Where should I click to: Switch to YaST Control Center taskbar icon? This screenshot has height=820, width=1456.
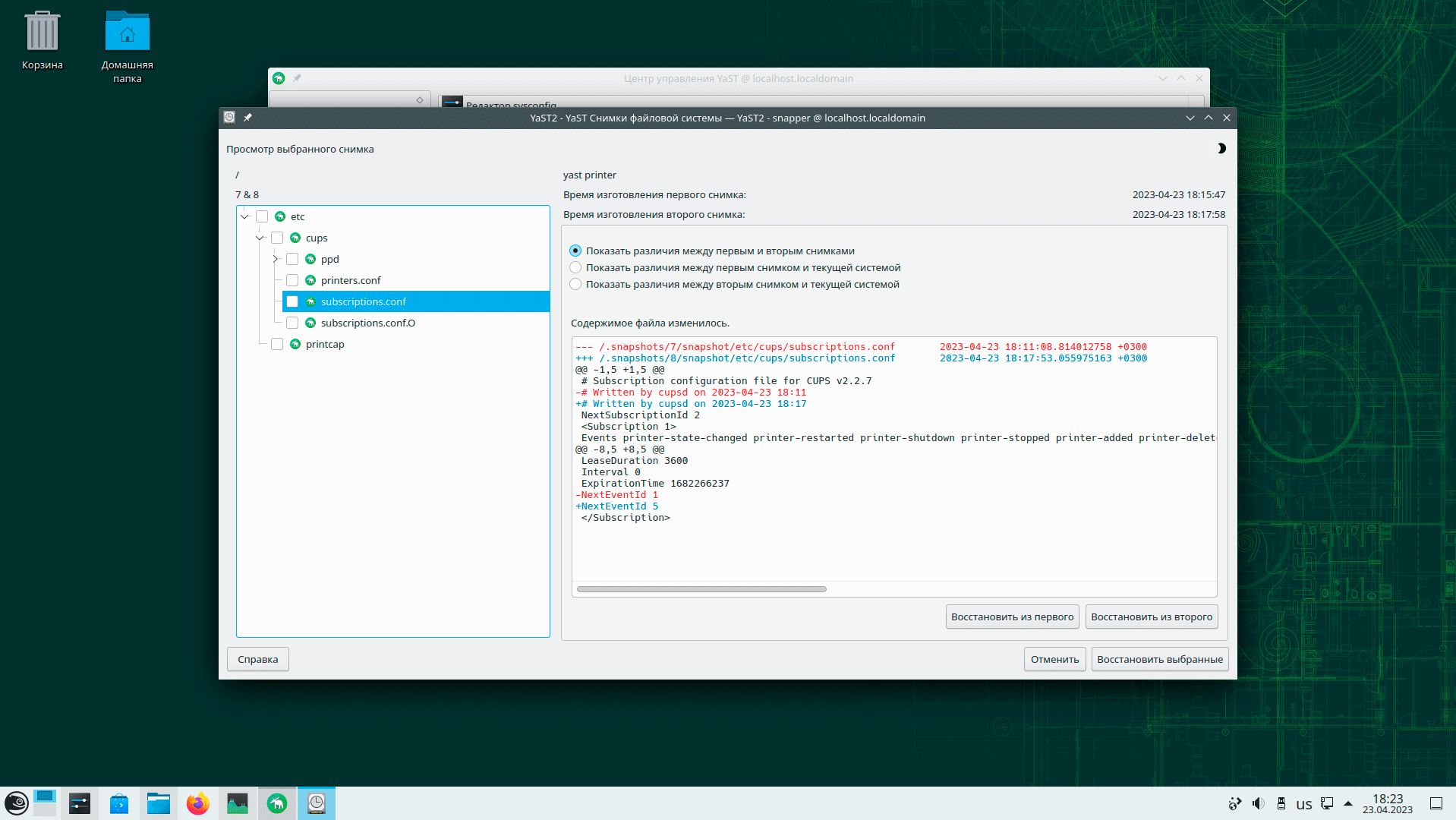(277, 803)
